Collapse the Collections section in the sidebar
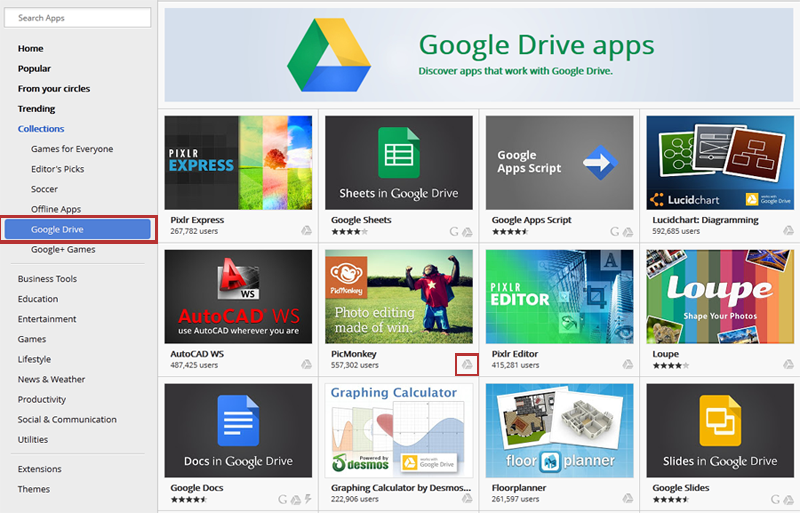 tap(40, 129)
